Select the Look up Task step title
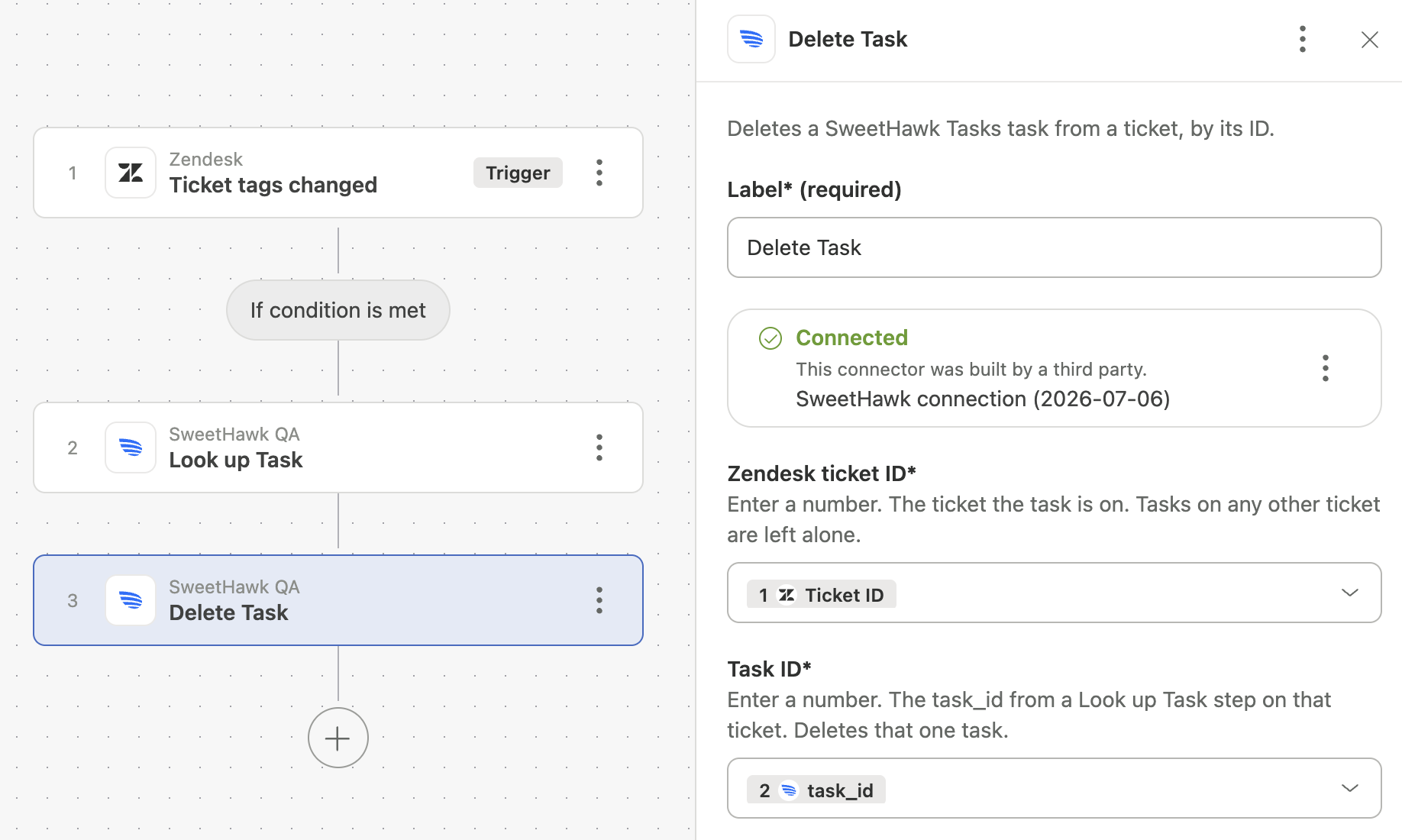Viewport: 1402px width, 840px height. (236, 460)
